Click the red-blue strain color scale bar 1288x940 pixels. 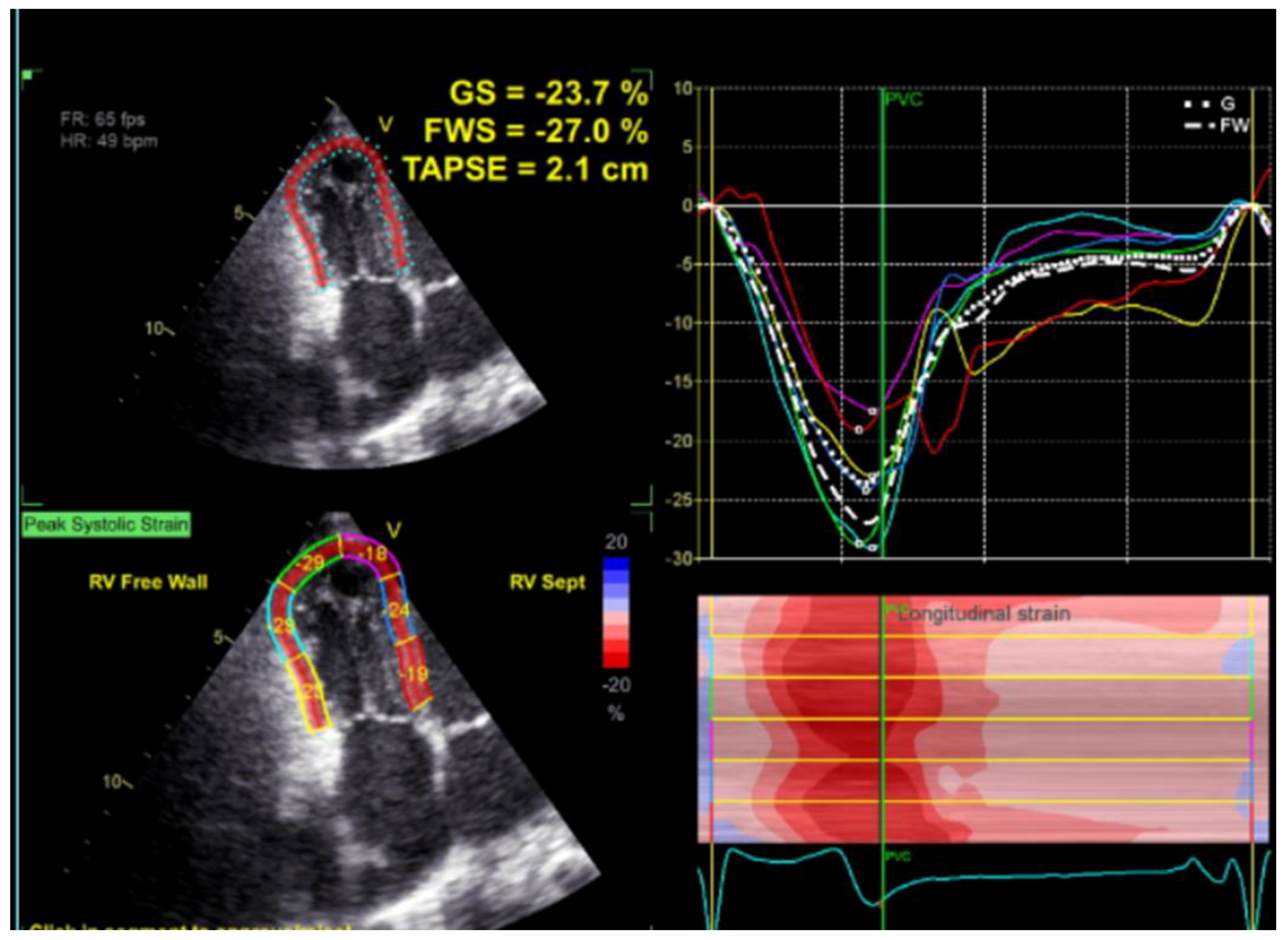coord(615,612)
